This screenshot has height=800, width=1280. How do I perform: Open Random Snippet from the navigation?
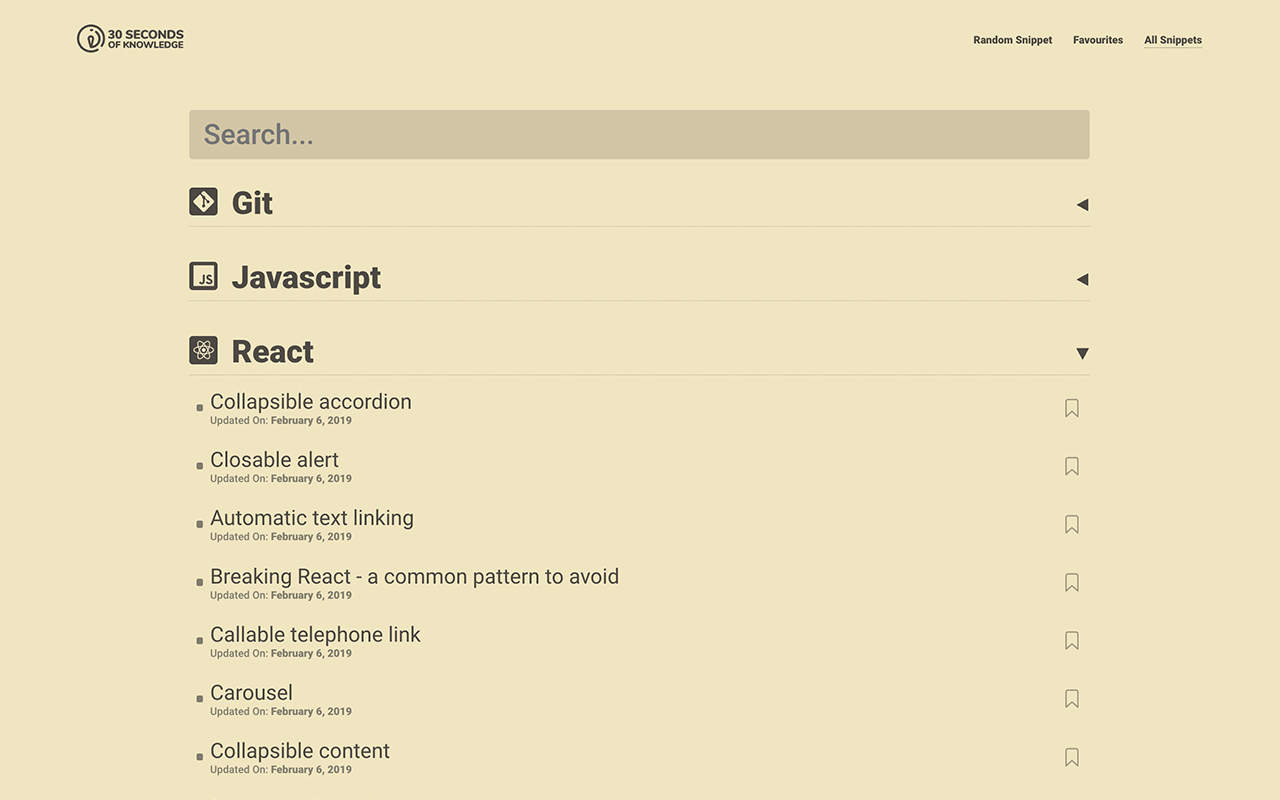pos(1012,40)
